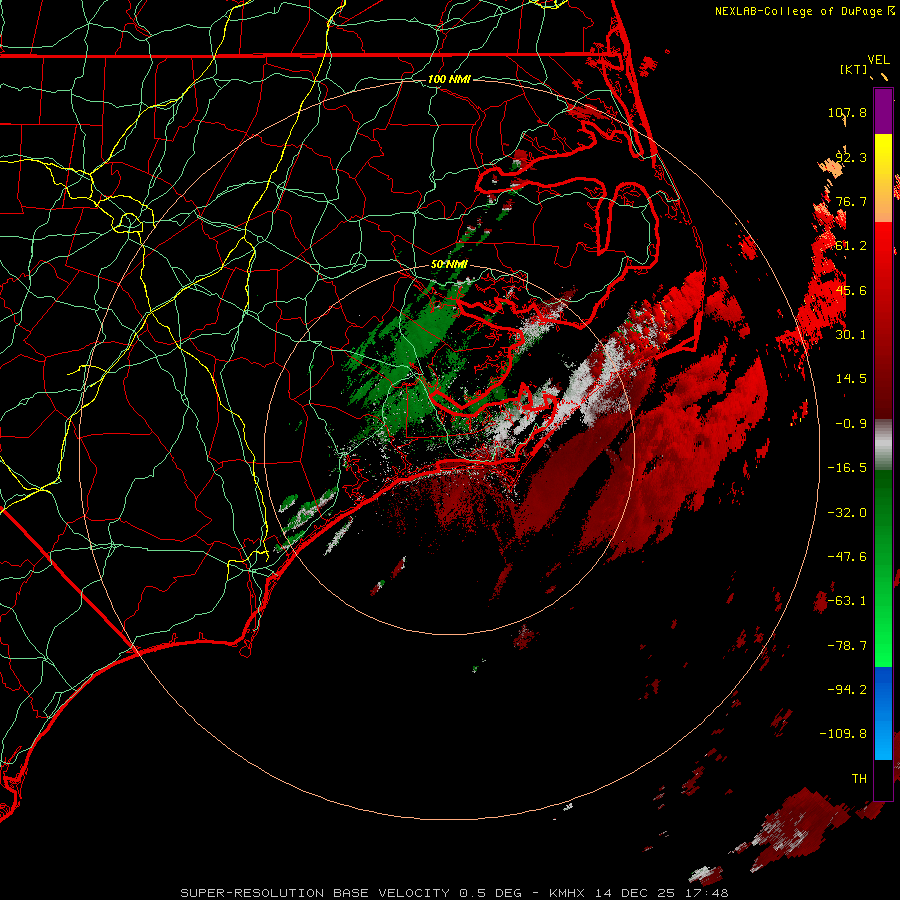
Task: Pick the blue segment of the color bar
Action: pyautogui.click(x=883, y=713)
